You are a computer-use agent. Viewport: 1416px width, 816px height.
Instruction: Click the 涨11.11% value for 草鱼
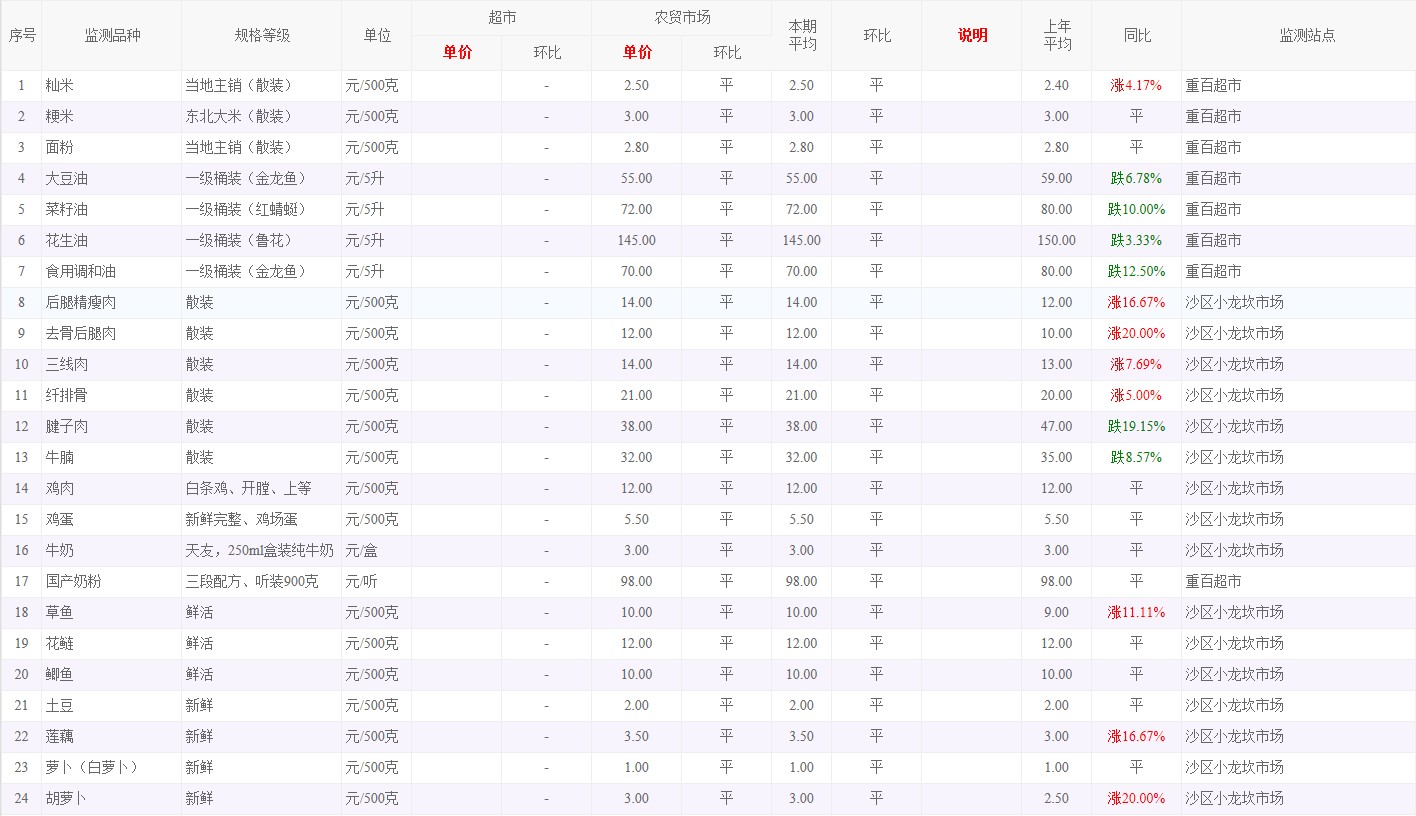pyautogui.click(x=1136, y=613)
